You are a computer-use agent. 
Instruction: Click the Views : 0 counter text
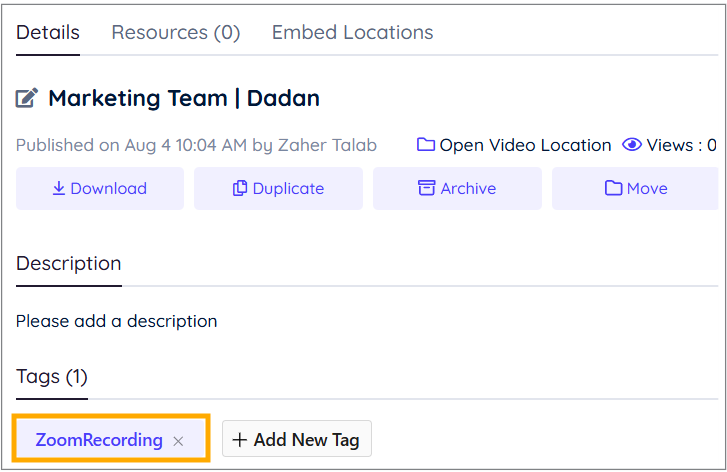tap(681, 145)
